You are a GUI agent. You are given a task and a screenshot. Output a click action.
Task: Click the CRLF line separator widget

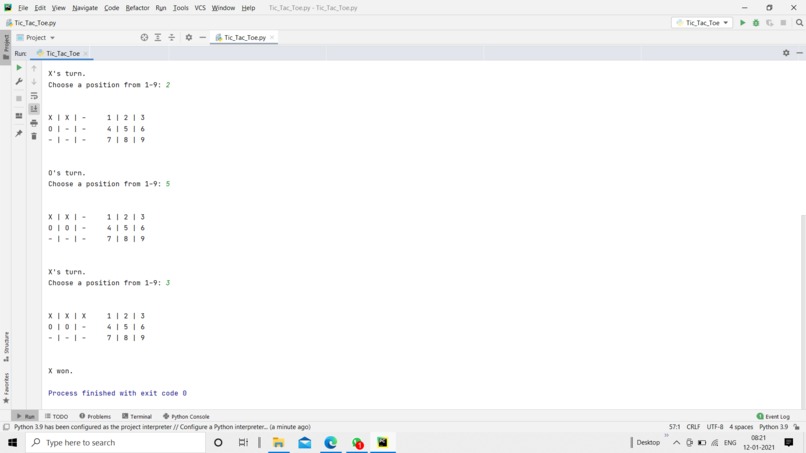(693, 427)
